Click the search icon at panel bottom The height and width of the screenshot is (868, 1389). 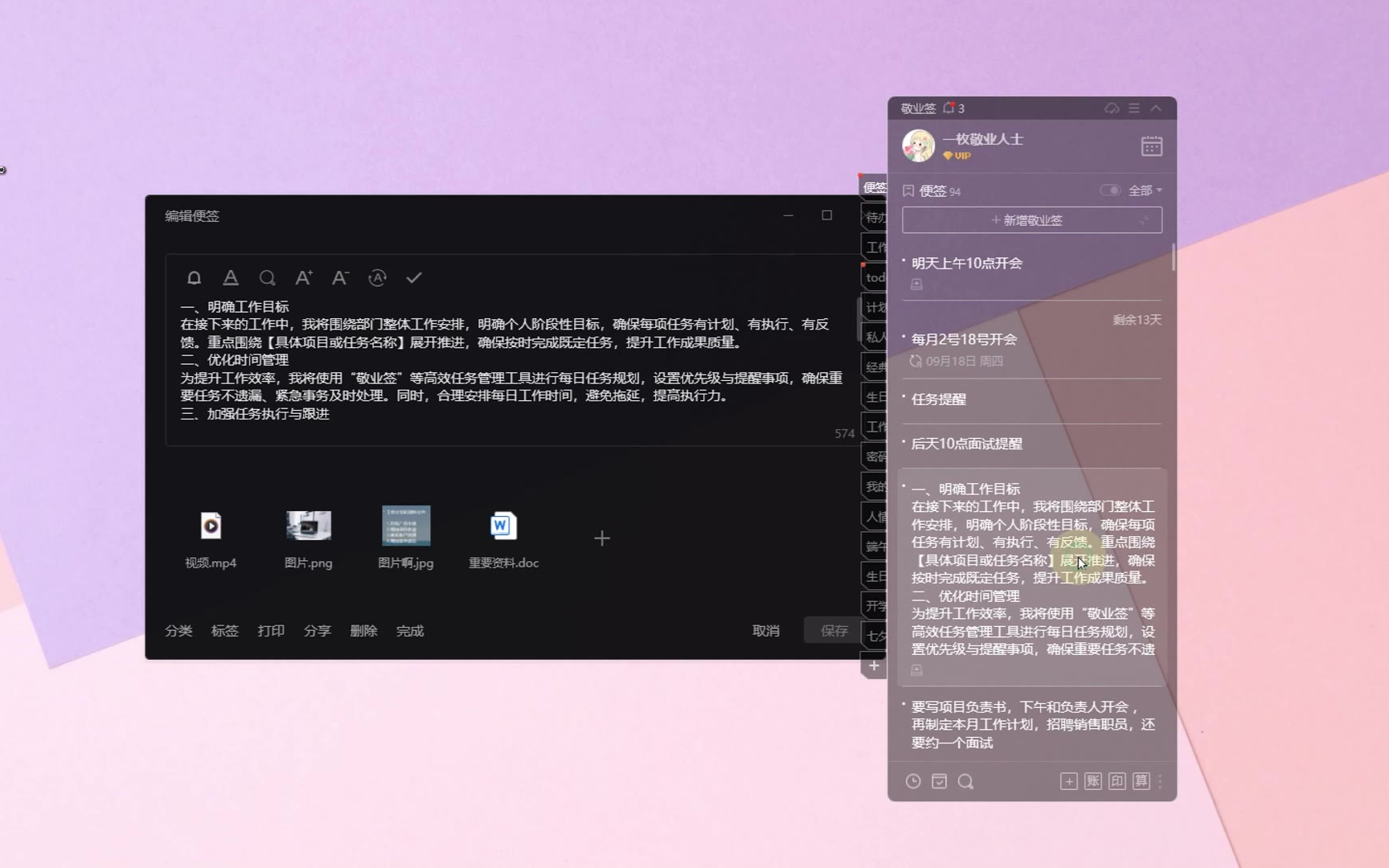966,781
